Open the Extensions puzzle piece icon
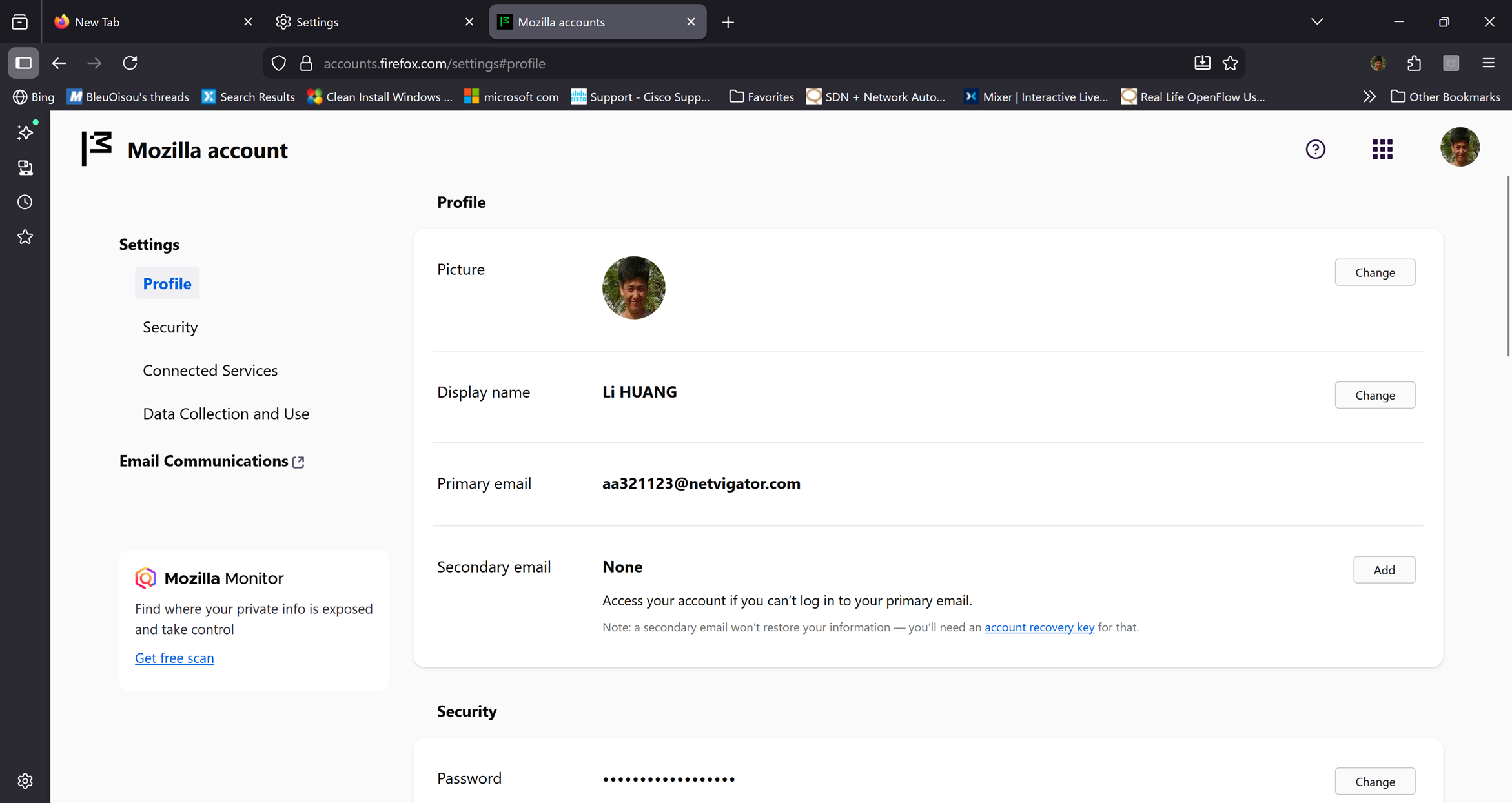The height and width of the screenshot is (803, 1512). point(1415,63)
